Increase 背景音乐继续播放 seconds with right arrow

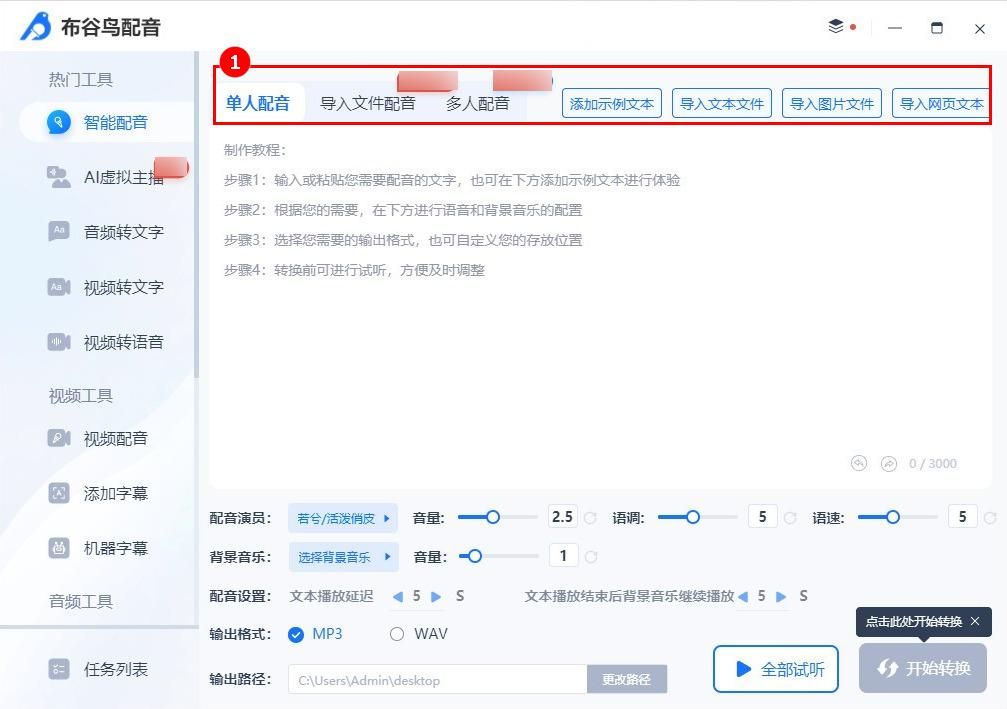781,597
